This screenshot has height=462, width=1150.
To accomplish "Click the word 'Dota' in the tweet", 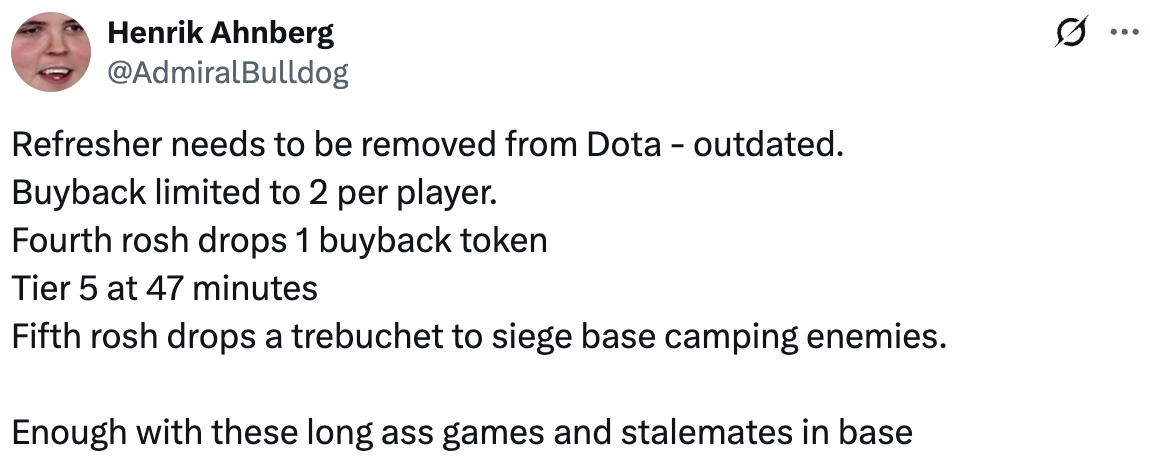I will [623, 146].
